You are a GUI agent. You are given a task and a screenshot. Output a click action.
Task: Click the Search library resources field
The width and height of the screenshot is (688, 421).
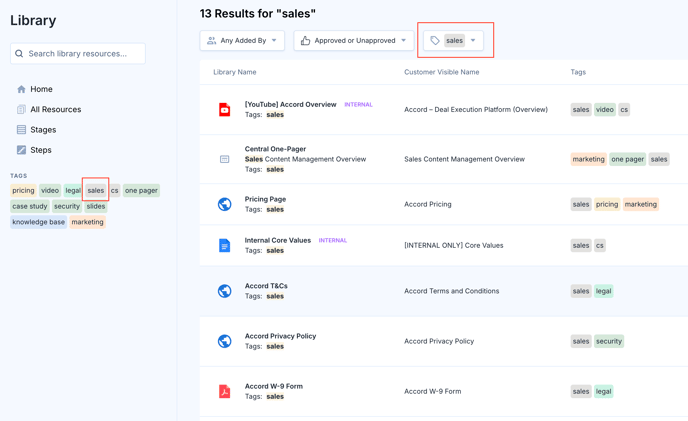[x=78, y=54]
